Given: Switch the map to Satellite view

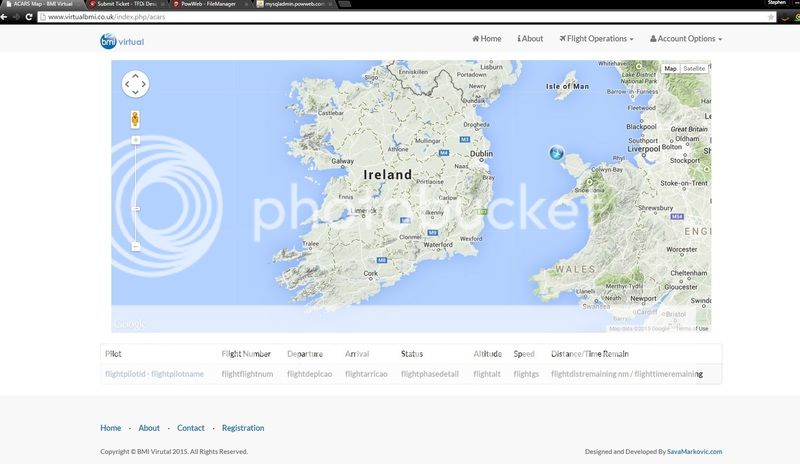Looking at the screenshot, I should (x=694, y=68).
